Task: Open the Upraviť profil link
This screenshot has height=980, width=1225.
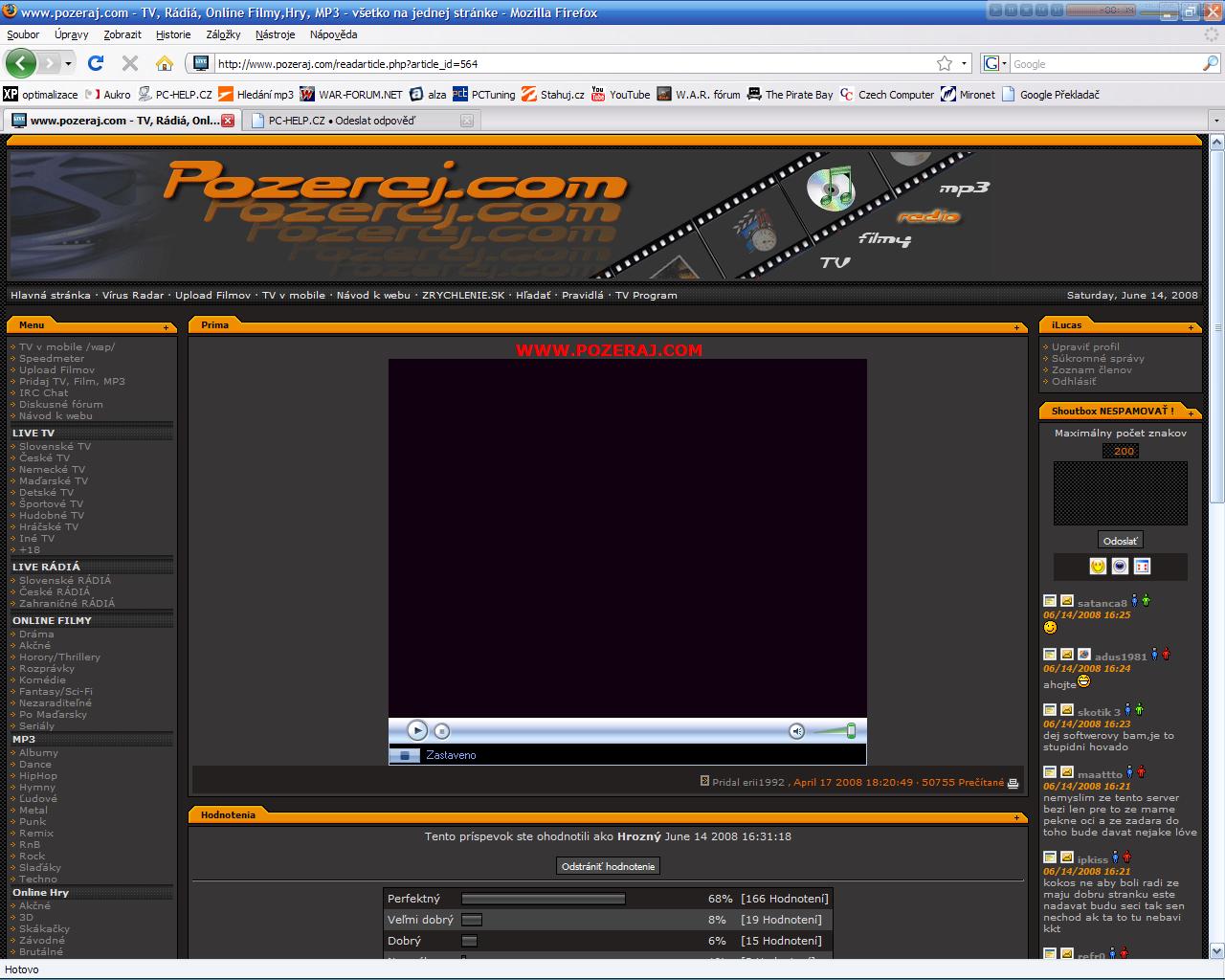Action: click(1085, 346)
